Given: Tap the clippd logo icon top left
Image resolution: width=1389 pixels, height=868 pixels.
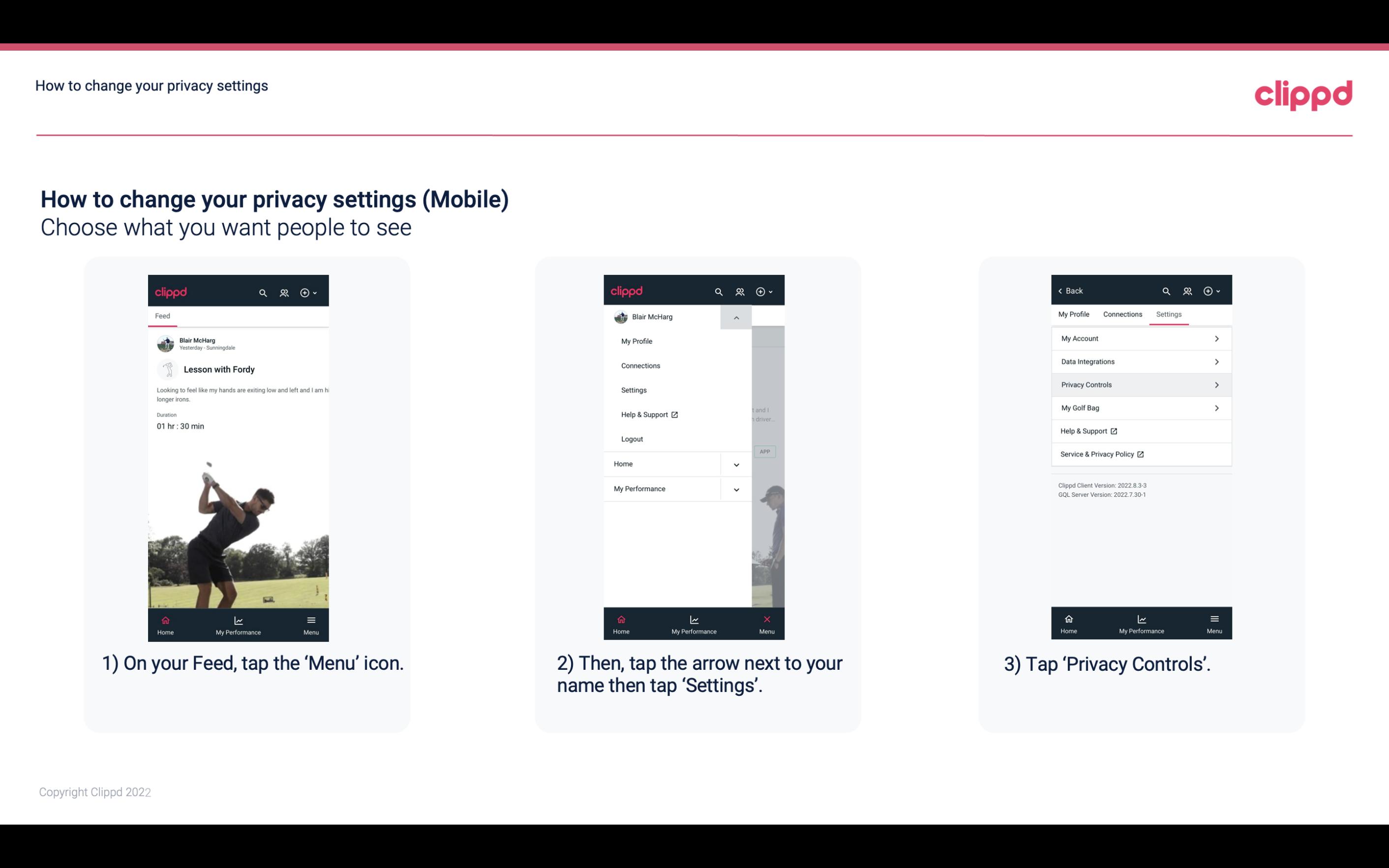Looking at the screenshot, I should point(171,291).
